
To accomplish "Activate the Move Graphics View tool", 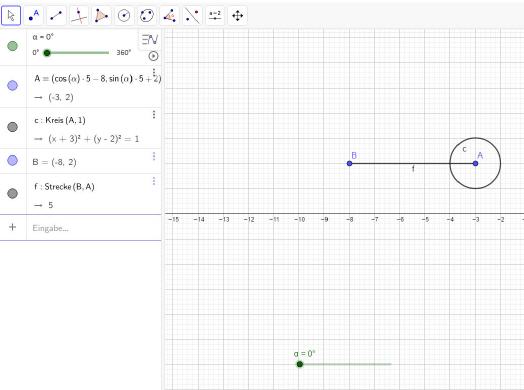I will (x=238, y=15).
